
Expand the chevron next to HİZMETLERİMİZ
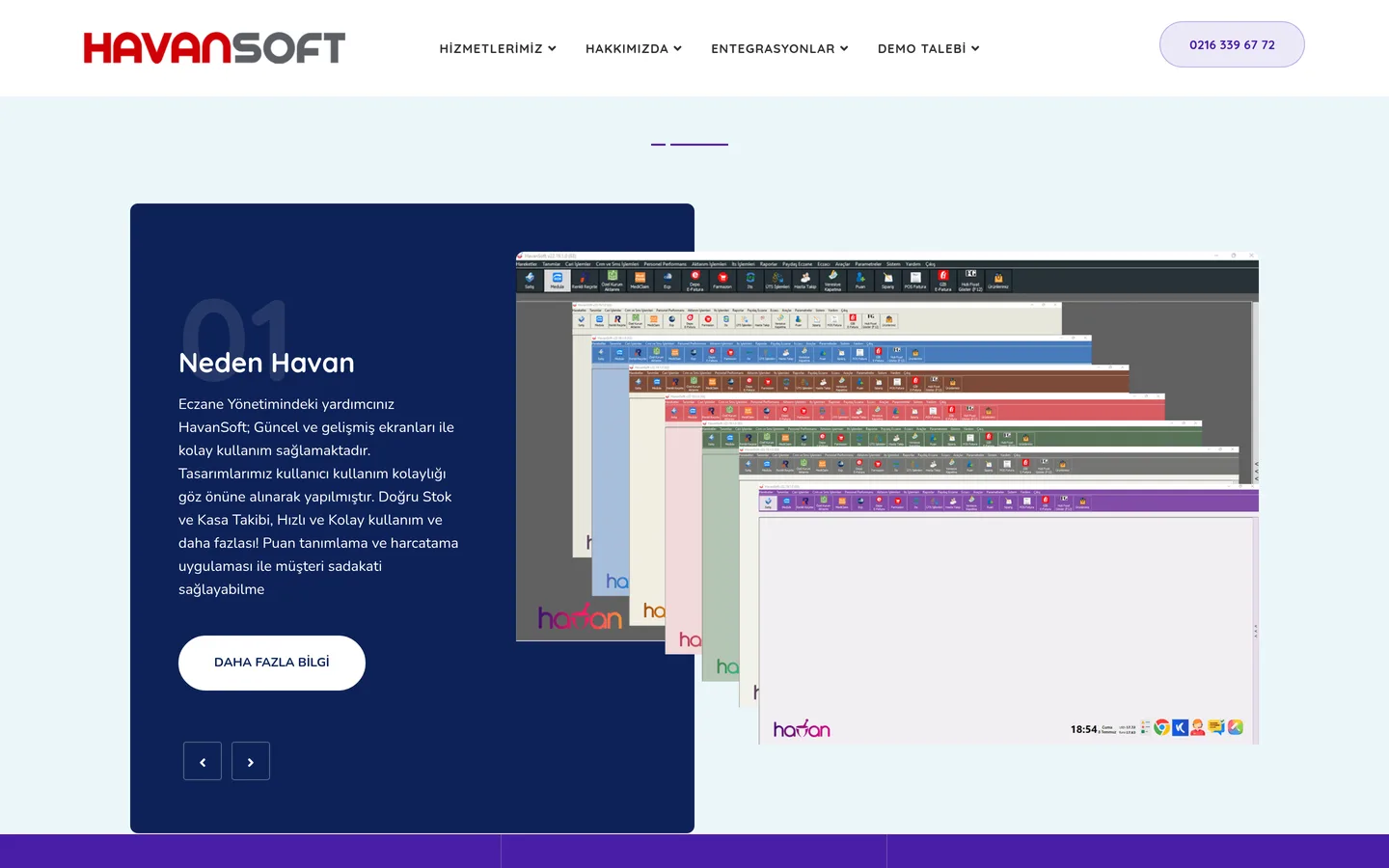tap(552, 48)
